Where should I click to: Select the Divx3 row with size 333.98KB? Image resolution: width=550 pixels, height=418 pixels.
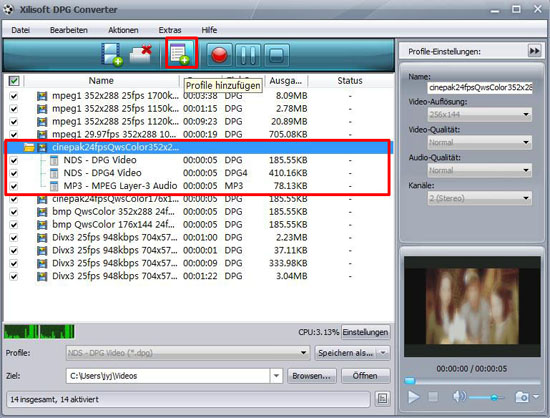(x=198, y=263)
